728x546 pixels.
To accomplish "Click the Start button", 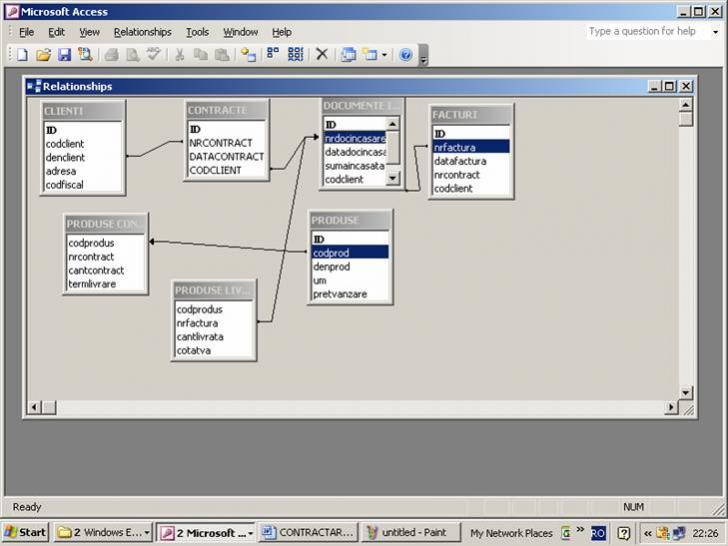I will pyautogui.click(x=25, y=533).
